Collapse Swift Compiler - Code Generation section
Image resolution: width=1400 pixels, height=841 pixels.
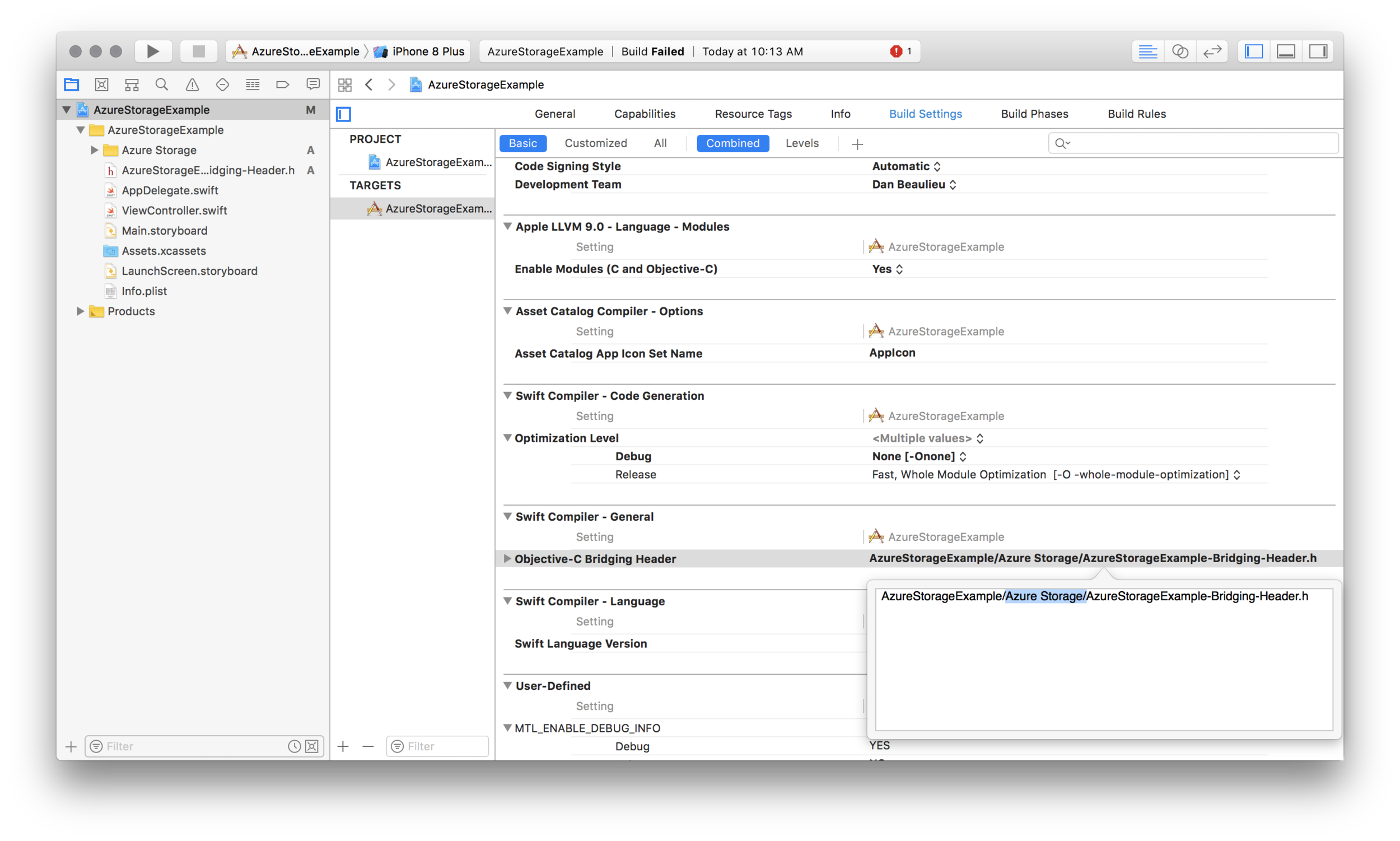(507, 395)
